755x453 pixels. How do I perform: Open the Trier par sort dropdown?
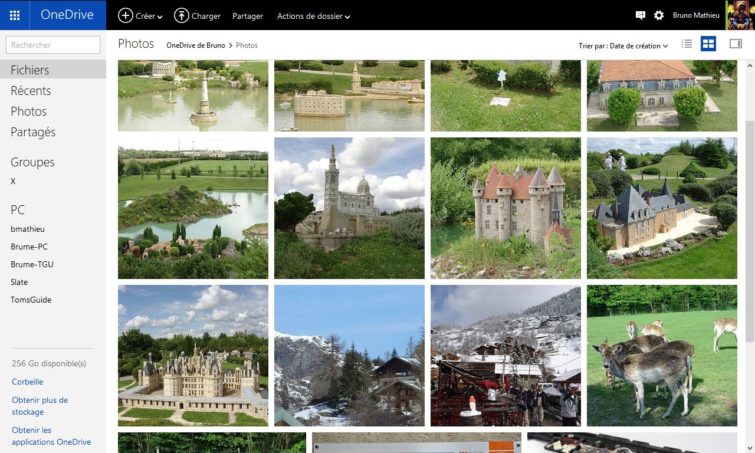coord(623,46)
